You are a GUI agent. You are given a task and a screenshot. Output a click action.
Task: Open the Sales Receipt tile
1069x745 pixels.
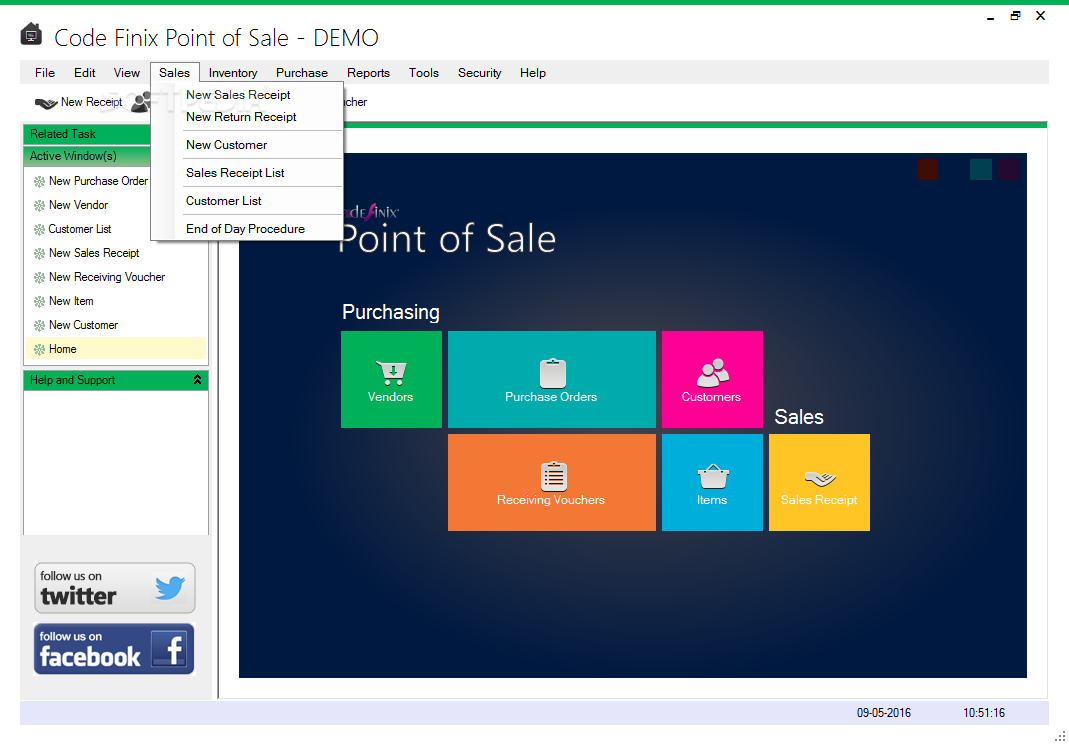819,483
